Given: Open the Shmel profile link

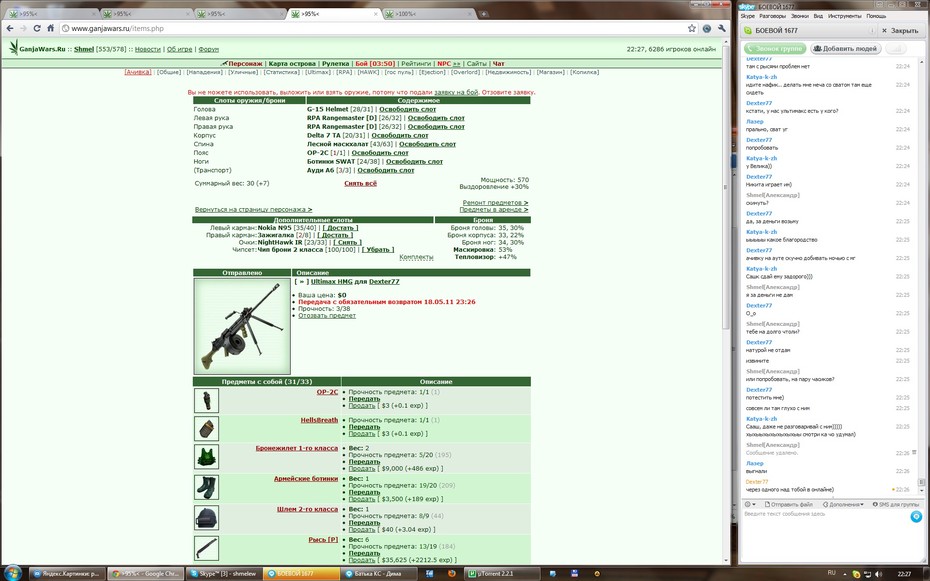Looking at the screenshot, I should pos(84,49).
